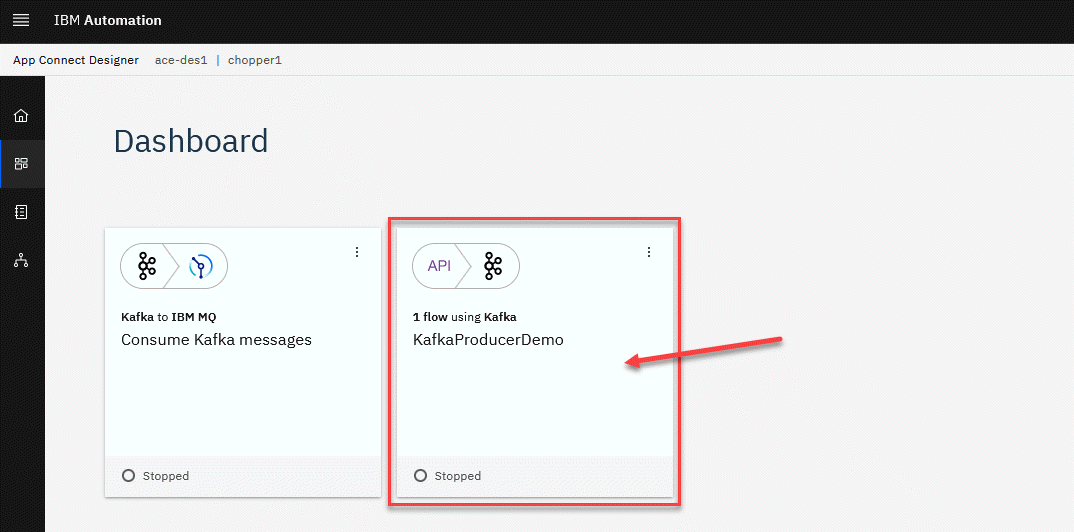Image resolution: width=1074 pixels, height=532 pixels.
Task: Open the KafkaProducerDemo flow
Action: pos(488,340)
